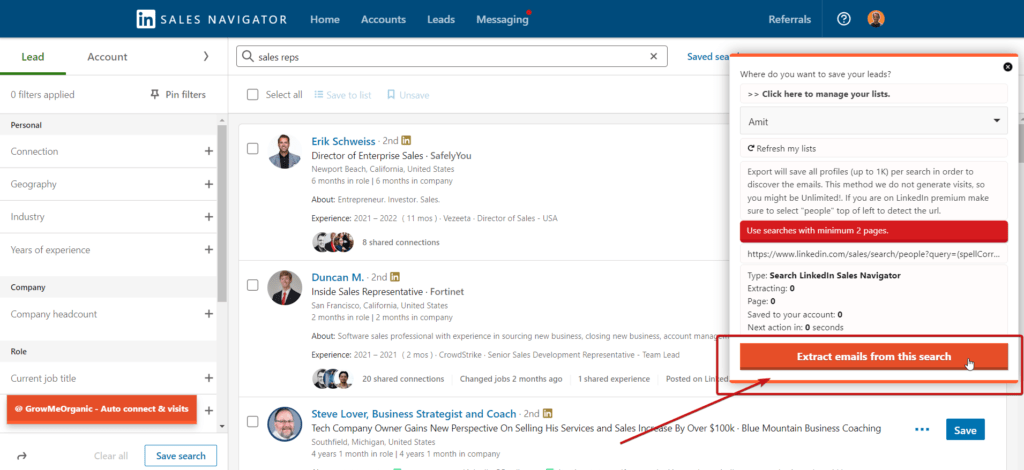The image size is (1024, 470).
Task: Click the Refresh my lists text
Action: point(786,148)
